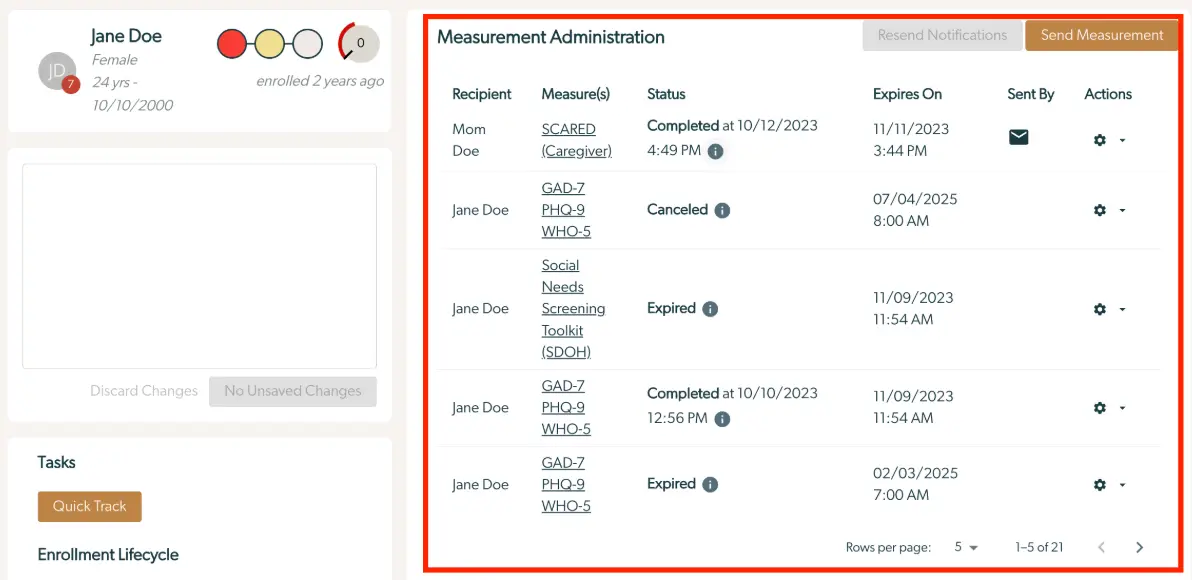Go to the next page with the right chevron
The image size is (1192, 580).
click(x=1139, y=547)
